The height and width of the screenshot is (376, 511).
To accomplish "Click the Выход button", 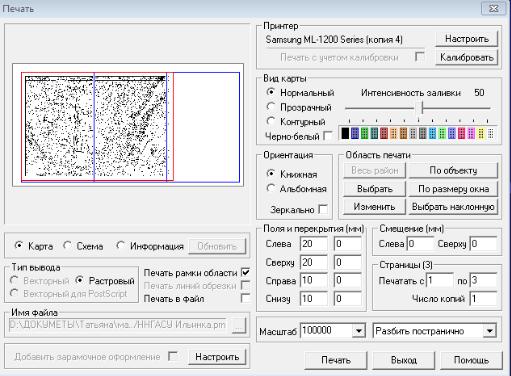I will click(x=404, y=360).
